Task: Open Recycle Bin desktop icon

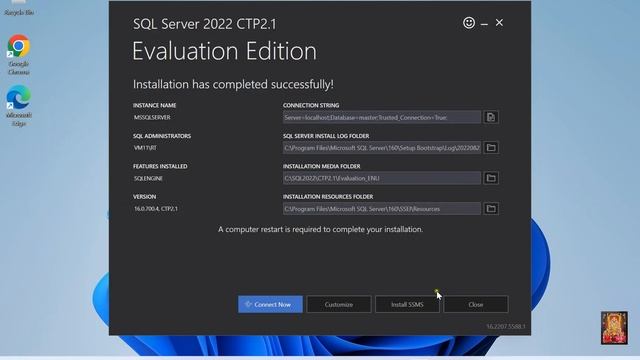Action: click(19, 8)
